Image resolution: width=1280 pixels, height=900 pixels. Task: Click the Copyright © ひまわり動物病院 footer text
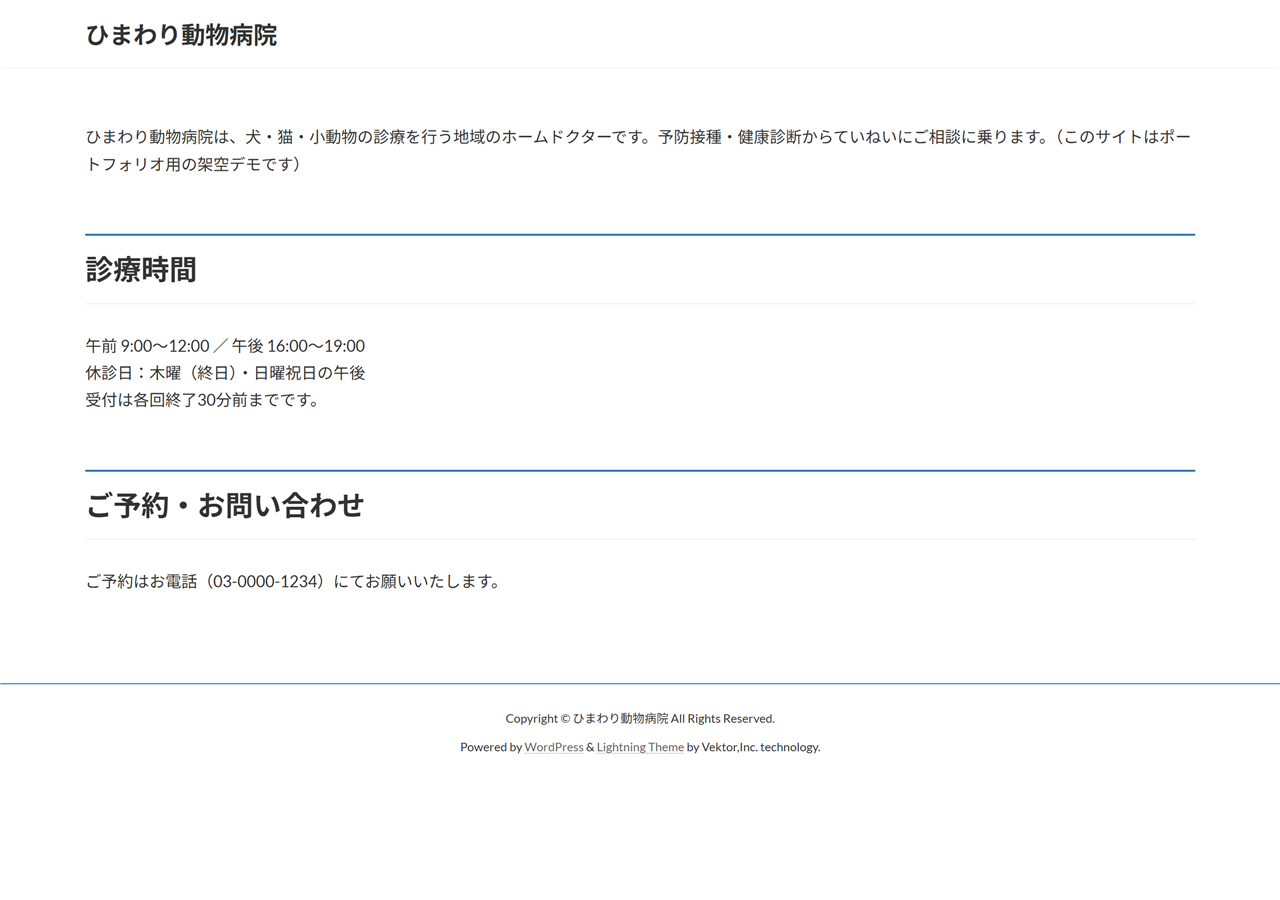(x=640, y=718)
